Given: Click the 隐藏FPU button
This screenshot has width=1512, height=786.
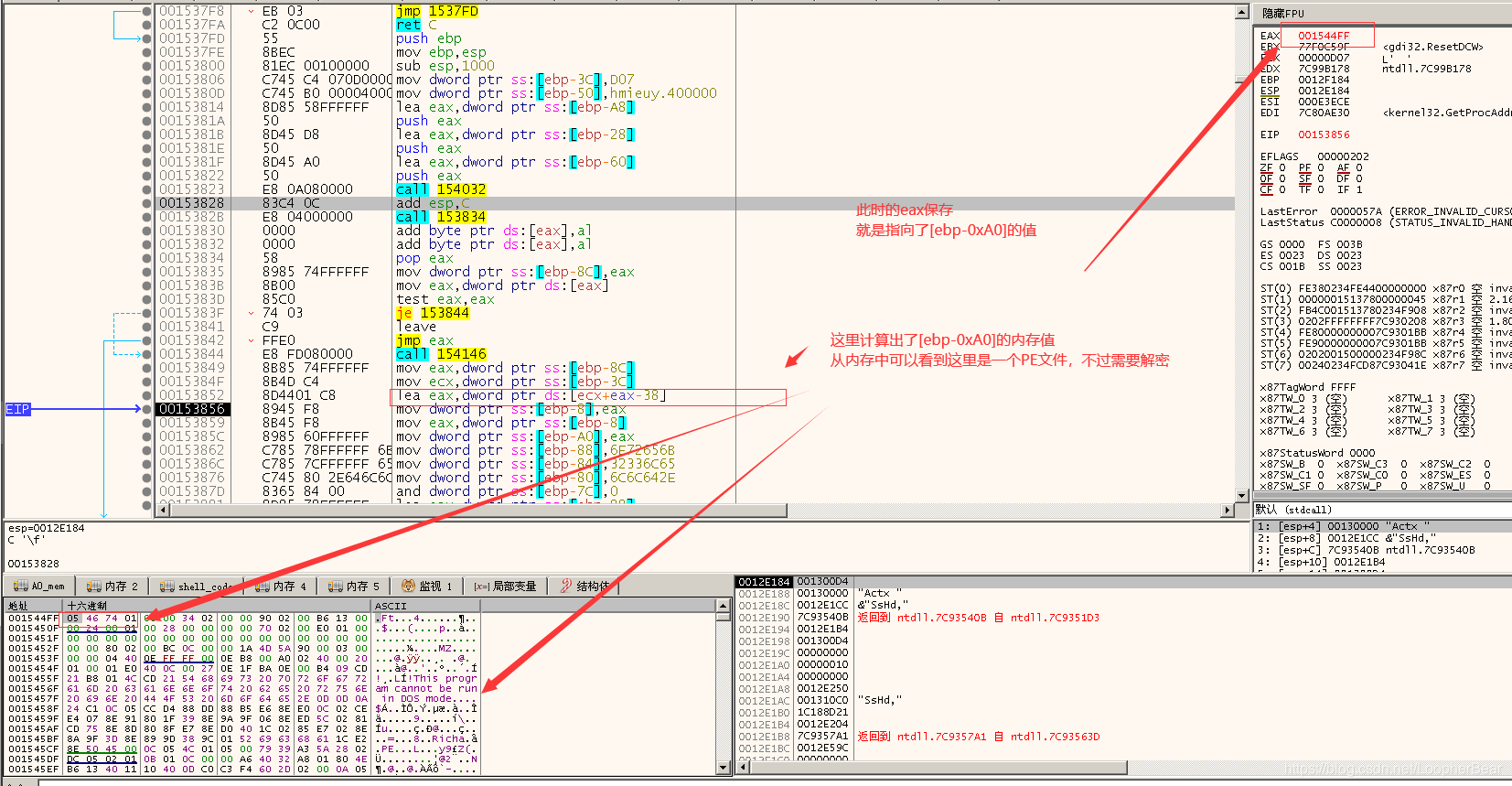Looking at the screenshot, I should click(x=1283, y=13).
